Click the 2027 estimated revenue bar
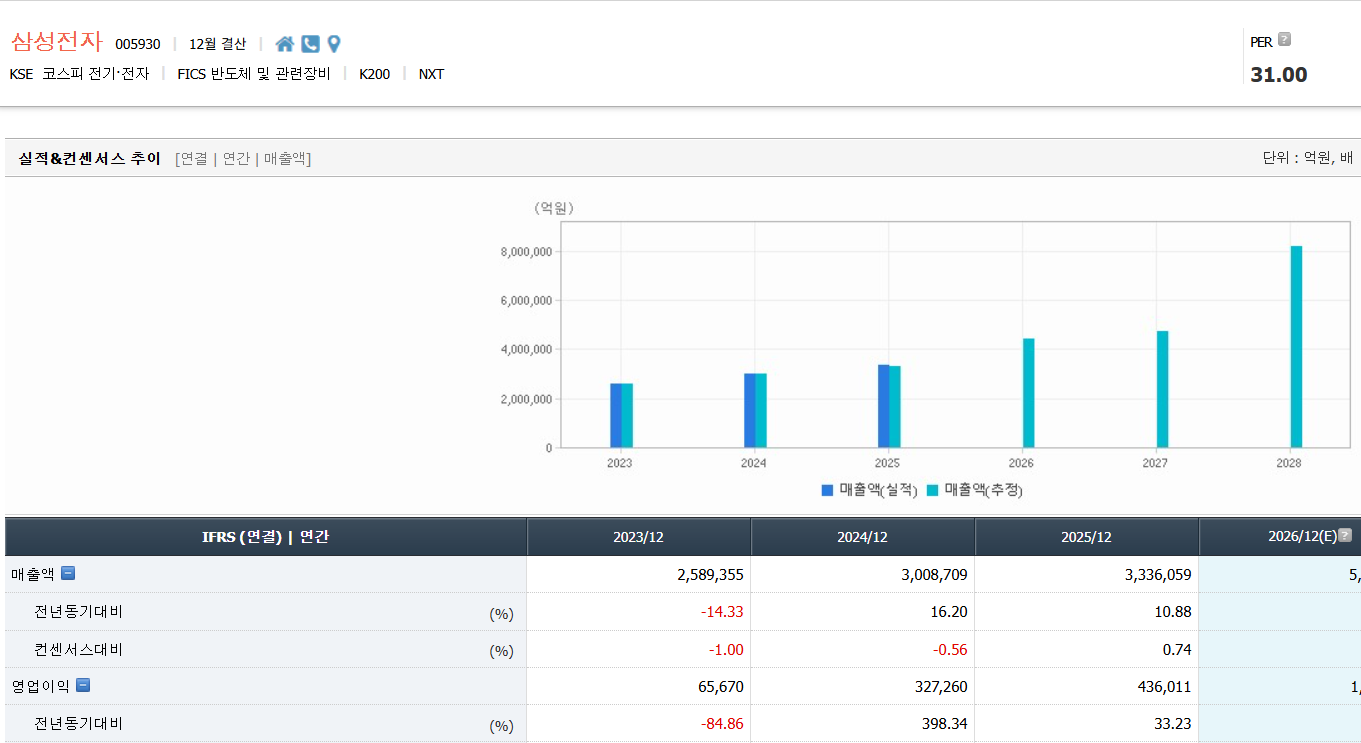This screenshot has height=743, width=1361. 1163,389
